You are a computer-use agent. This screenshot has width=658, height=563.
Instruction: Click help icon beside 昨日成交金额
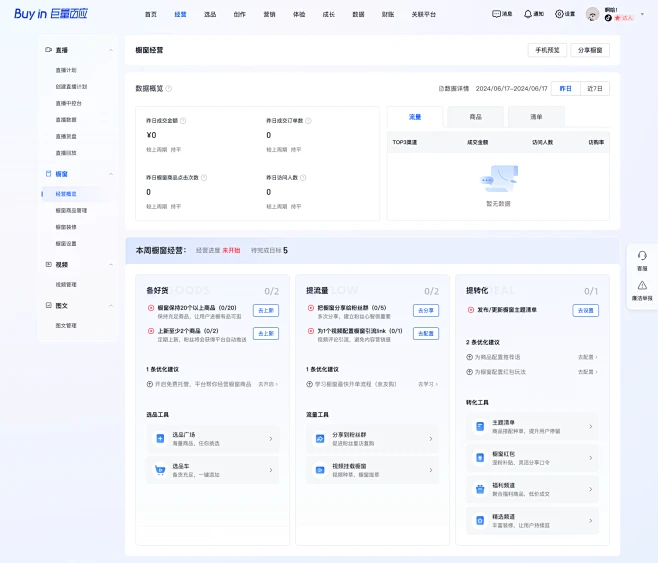point(183,121)
